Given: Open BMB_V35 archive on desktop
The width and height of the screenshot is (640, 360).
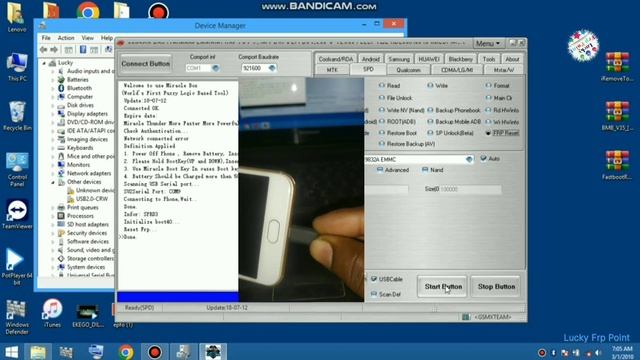Looking at the screenshot, I should pos(617,116).
